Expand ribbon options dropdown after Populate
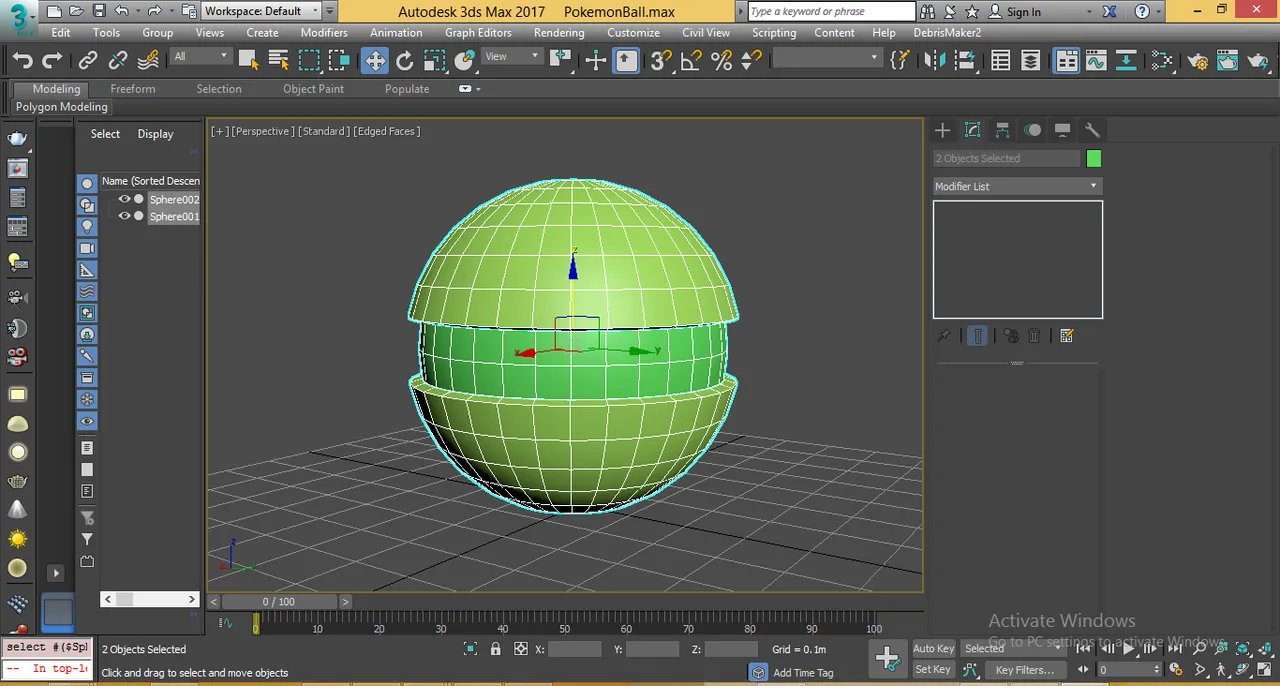 click(470, 89)
